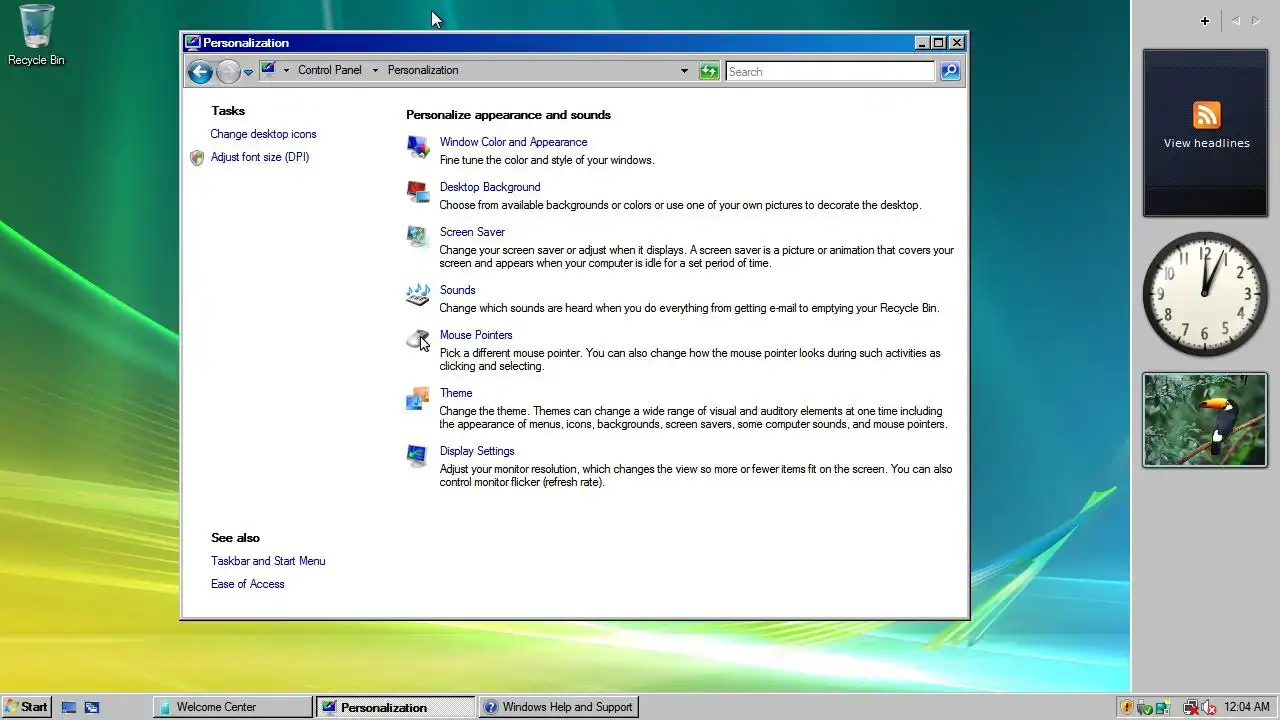Click the shield icon beside Adjust font size
Viewport: 1280px width, 720px height.
pyautogui.click(x=197, y=158)
